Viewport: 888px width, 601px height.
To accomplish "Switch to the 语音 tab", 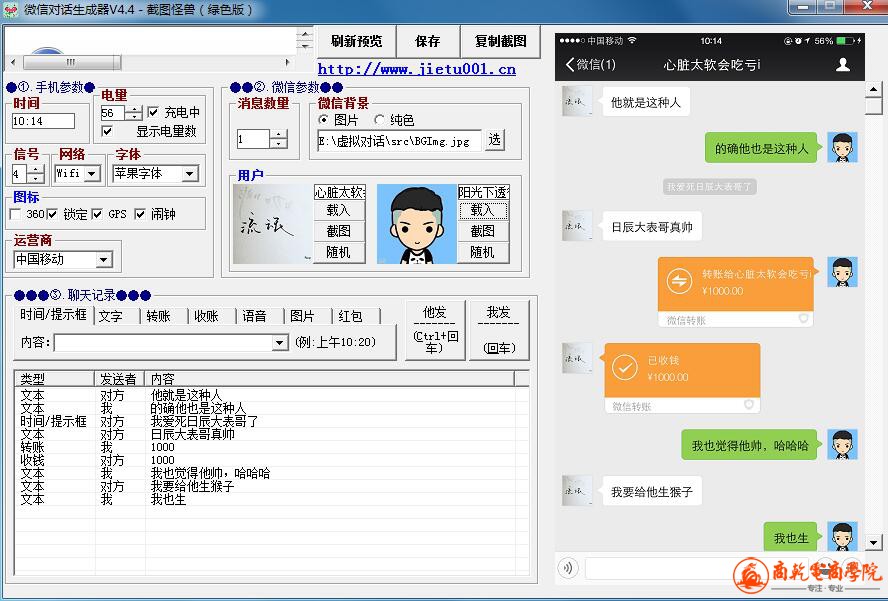I will pos(254,316).
